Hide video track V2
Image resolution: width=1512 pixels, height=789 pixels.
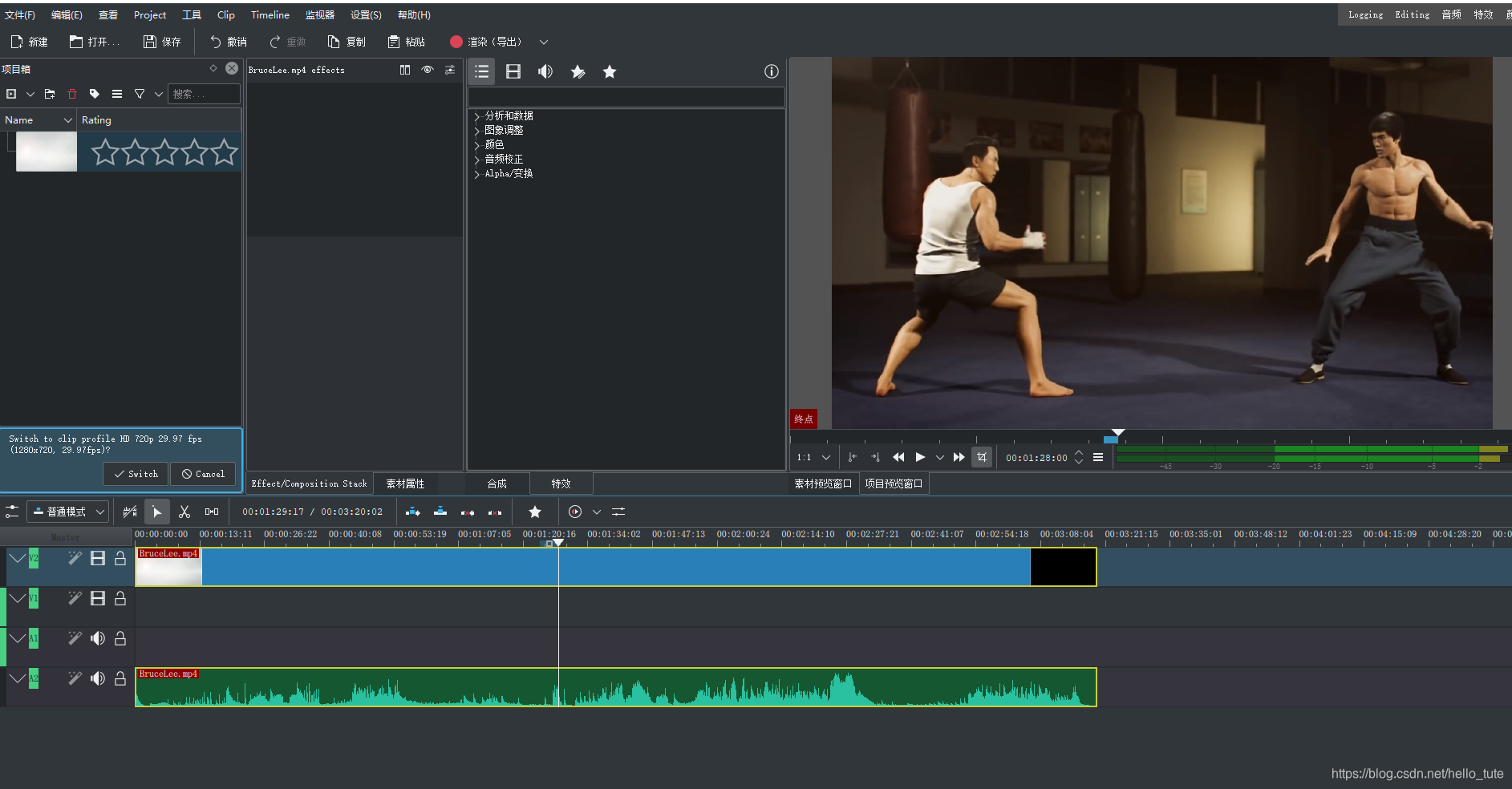tap(98, 558)
